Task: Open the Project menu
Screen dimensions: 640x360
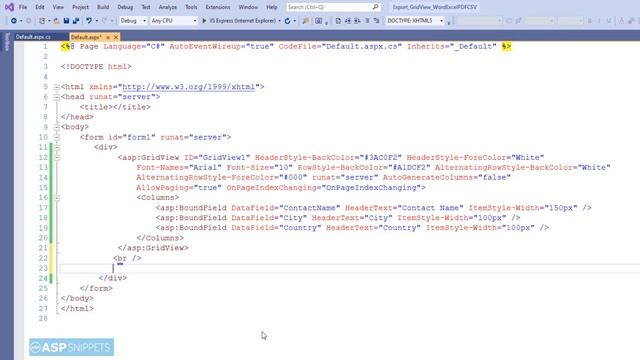Action: (x=80, y=7)
